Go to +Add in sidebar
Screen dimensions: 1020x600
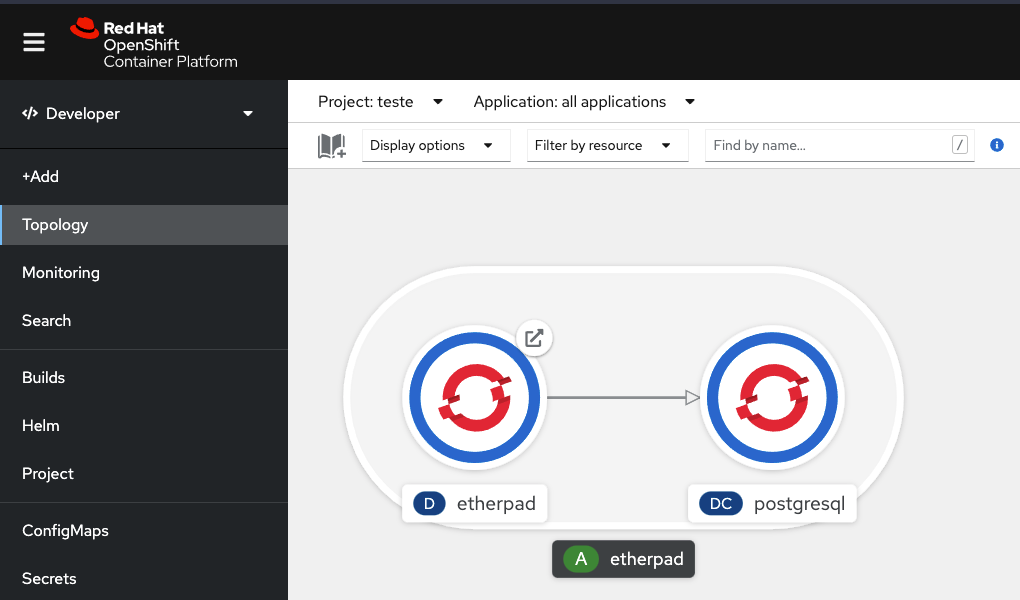144,176
